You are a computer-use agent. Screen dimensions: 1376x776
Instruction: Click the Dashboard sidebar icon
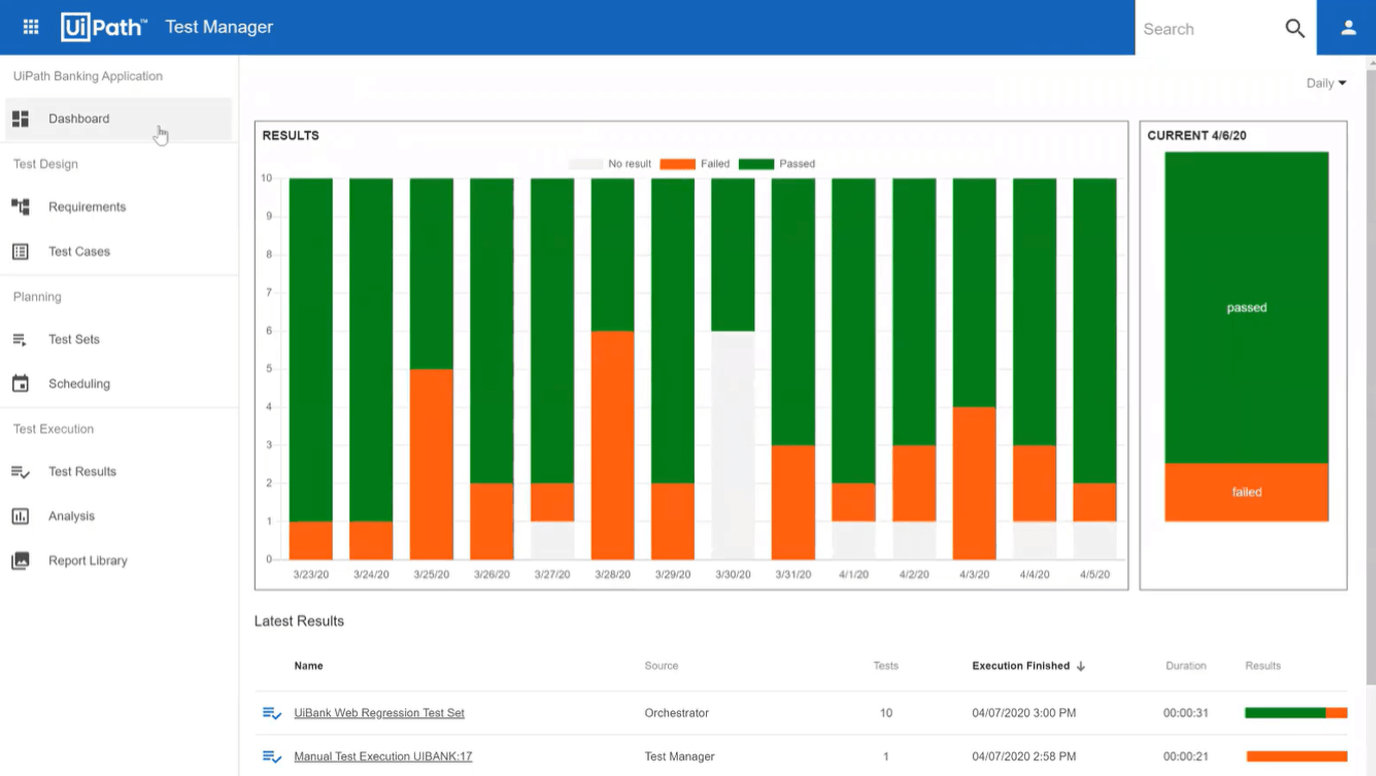coord(20,119)
